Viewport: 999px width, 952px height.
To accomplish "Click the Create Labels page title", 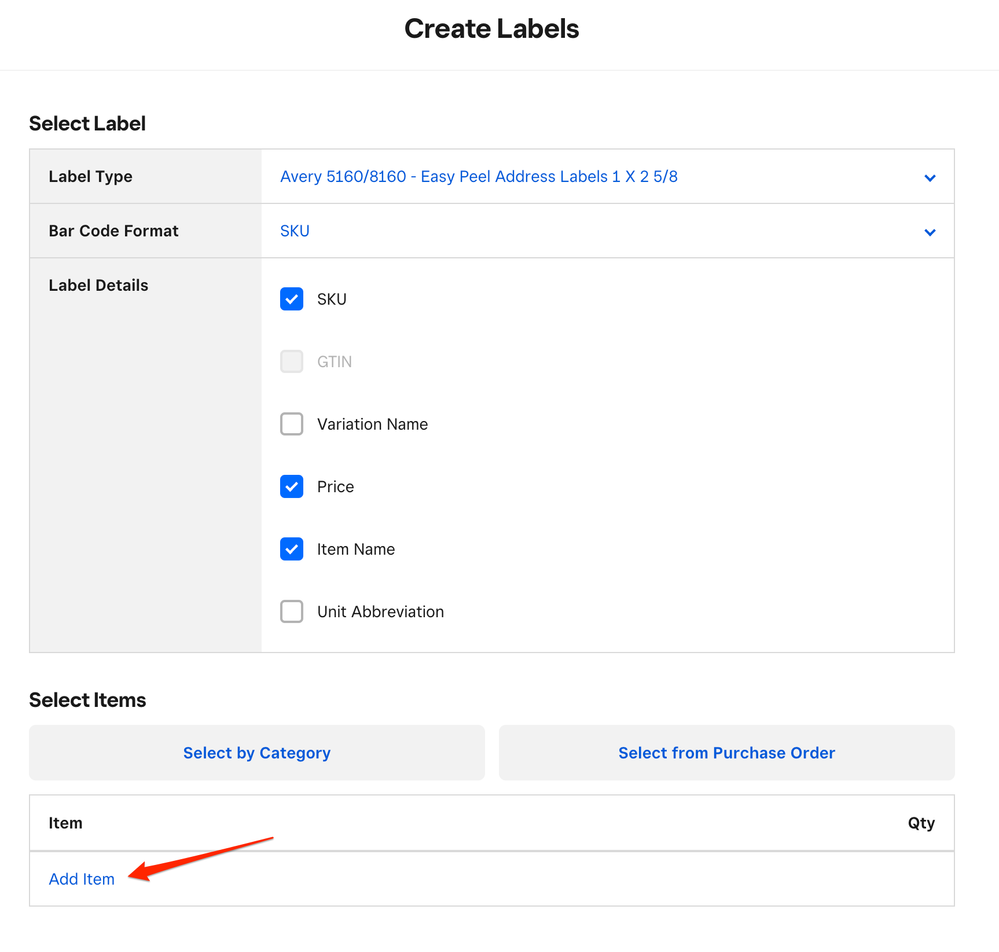I will (x=492, y=29).
